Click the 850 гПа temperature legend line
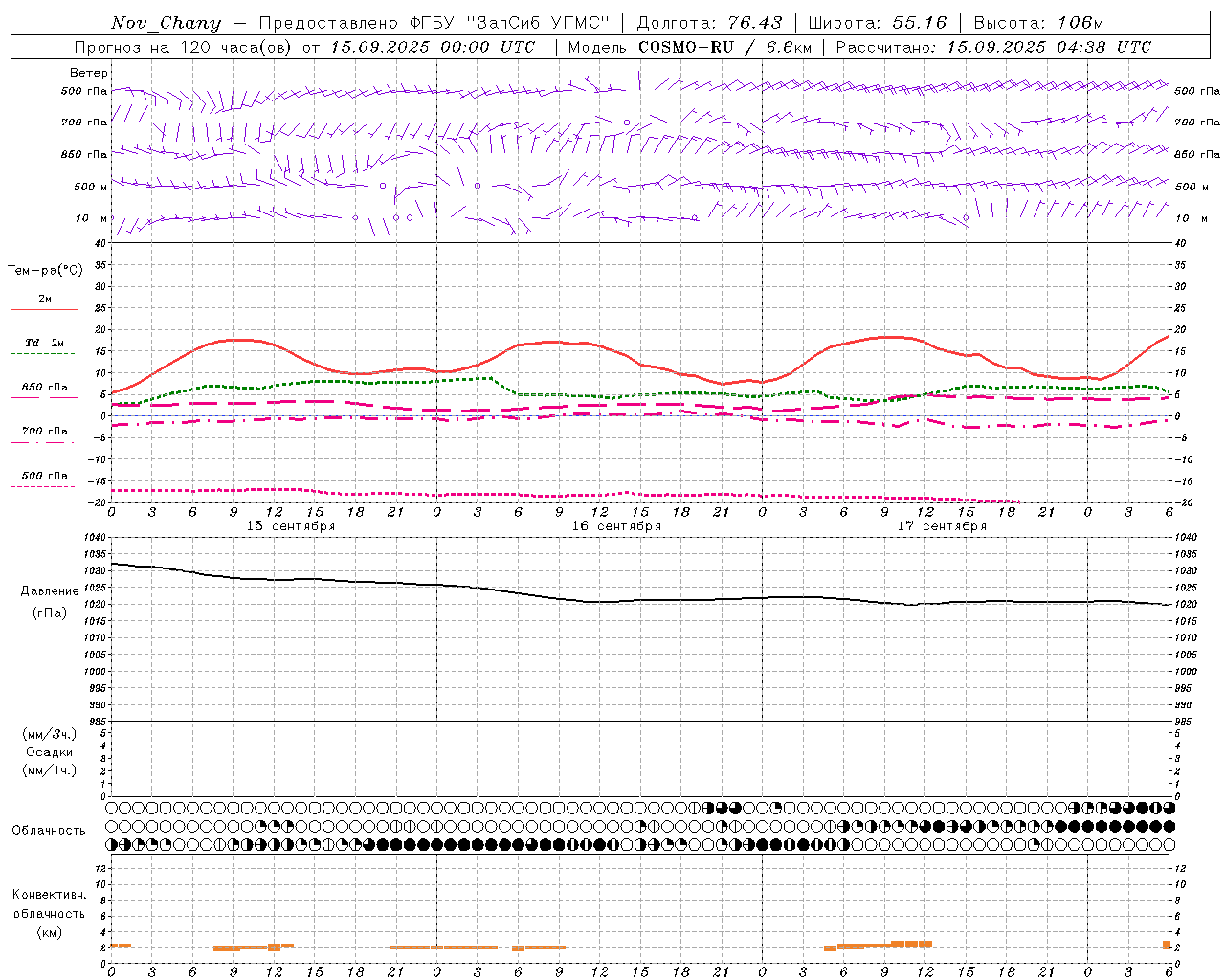Viewport: 1225px width, 980px height. pos(44,396)
